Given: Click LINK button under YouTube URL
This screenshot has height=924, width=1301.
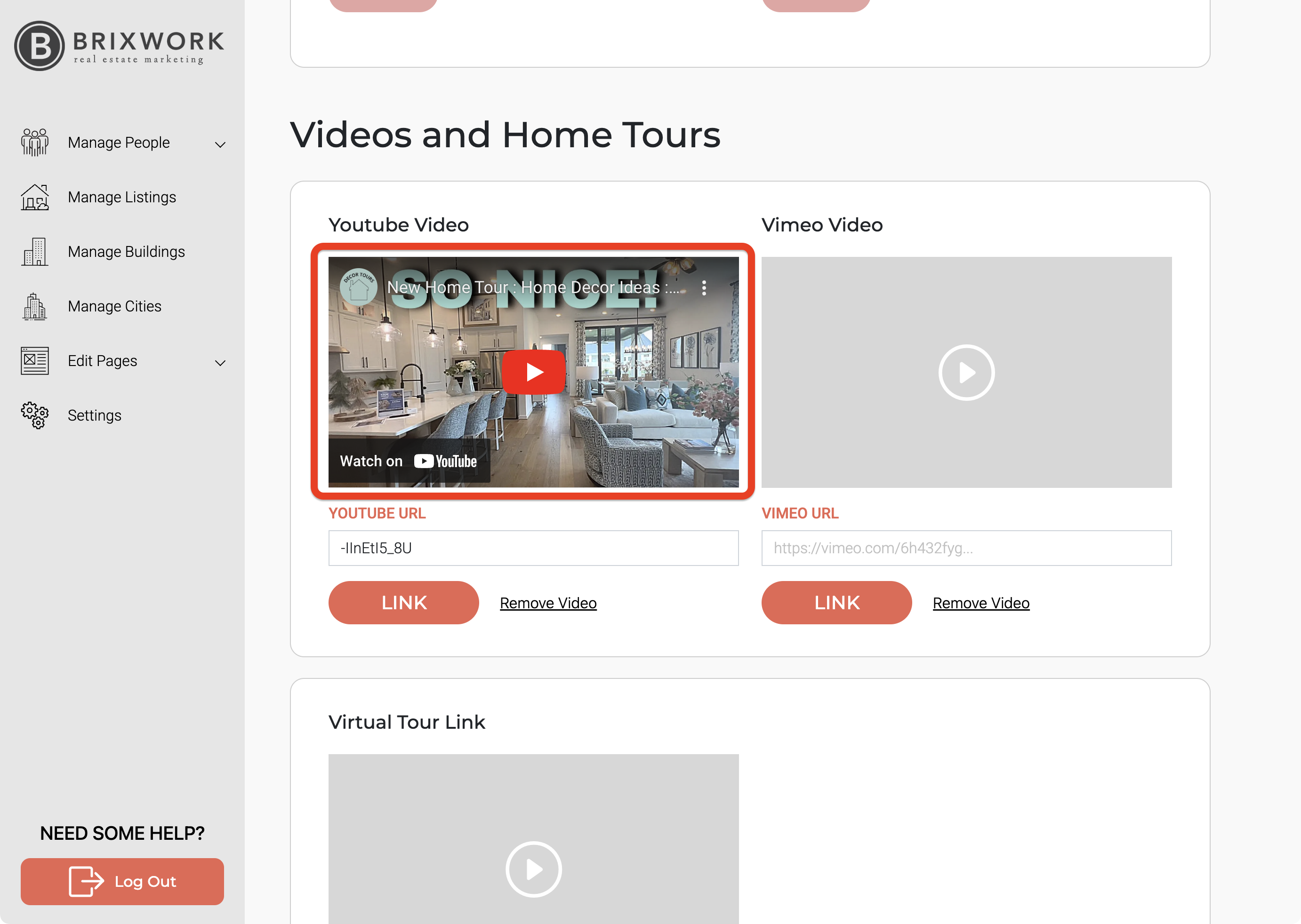Looking at the screenshot, I should point(403,603).
